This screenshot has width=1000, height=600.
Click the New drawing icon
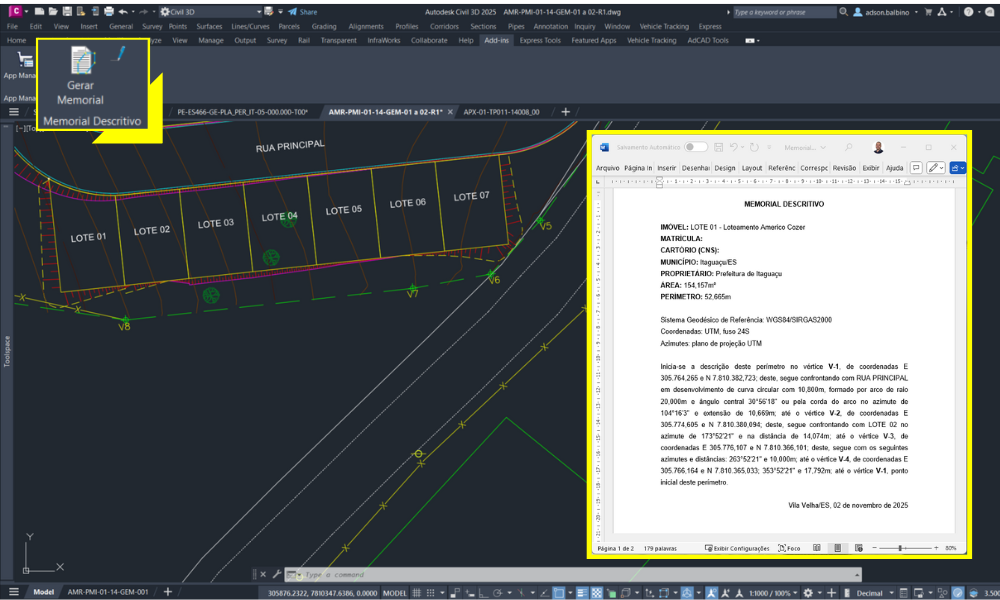40,11
